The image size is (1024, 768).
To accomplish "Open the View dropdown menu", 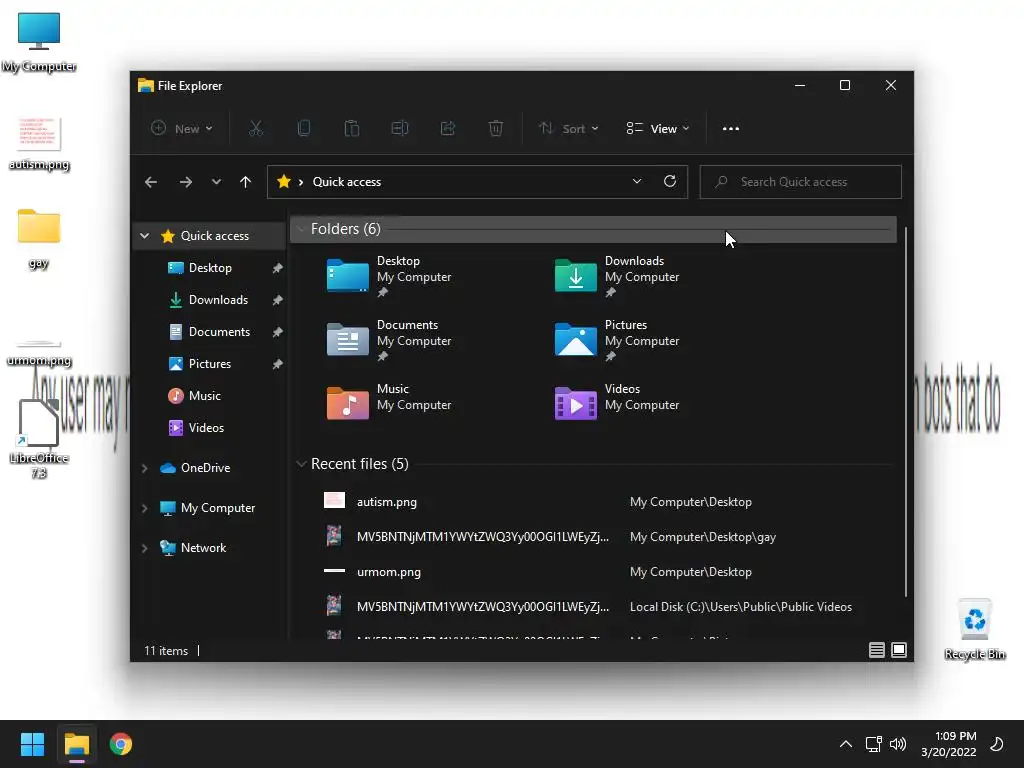I will coord(658,129).
